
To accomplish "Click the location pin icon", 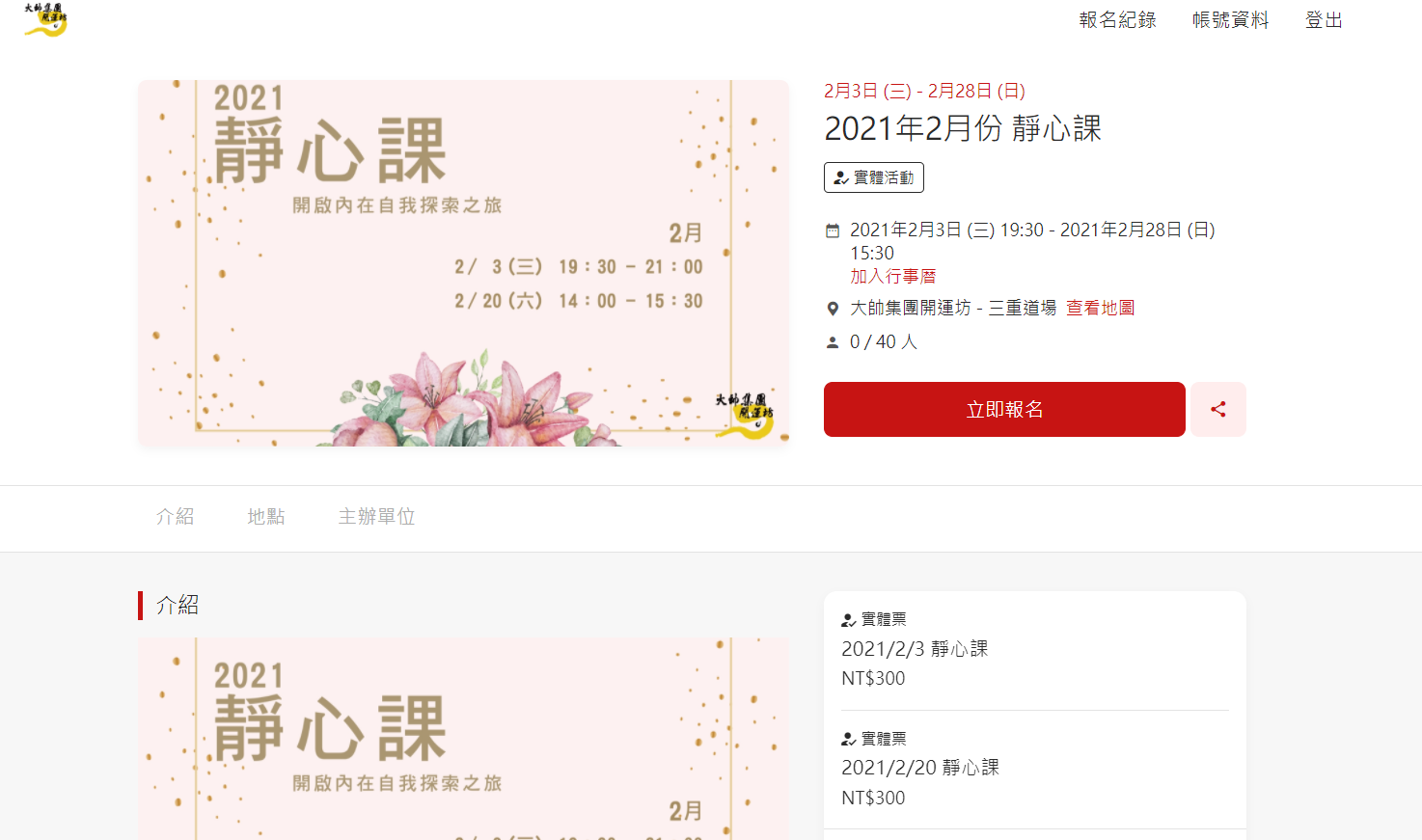I will point(833,309).
